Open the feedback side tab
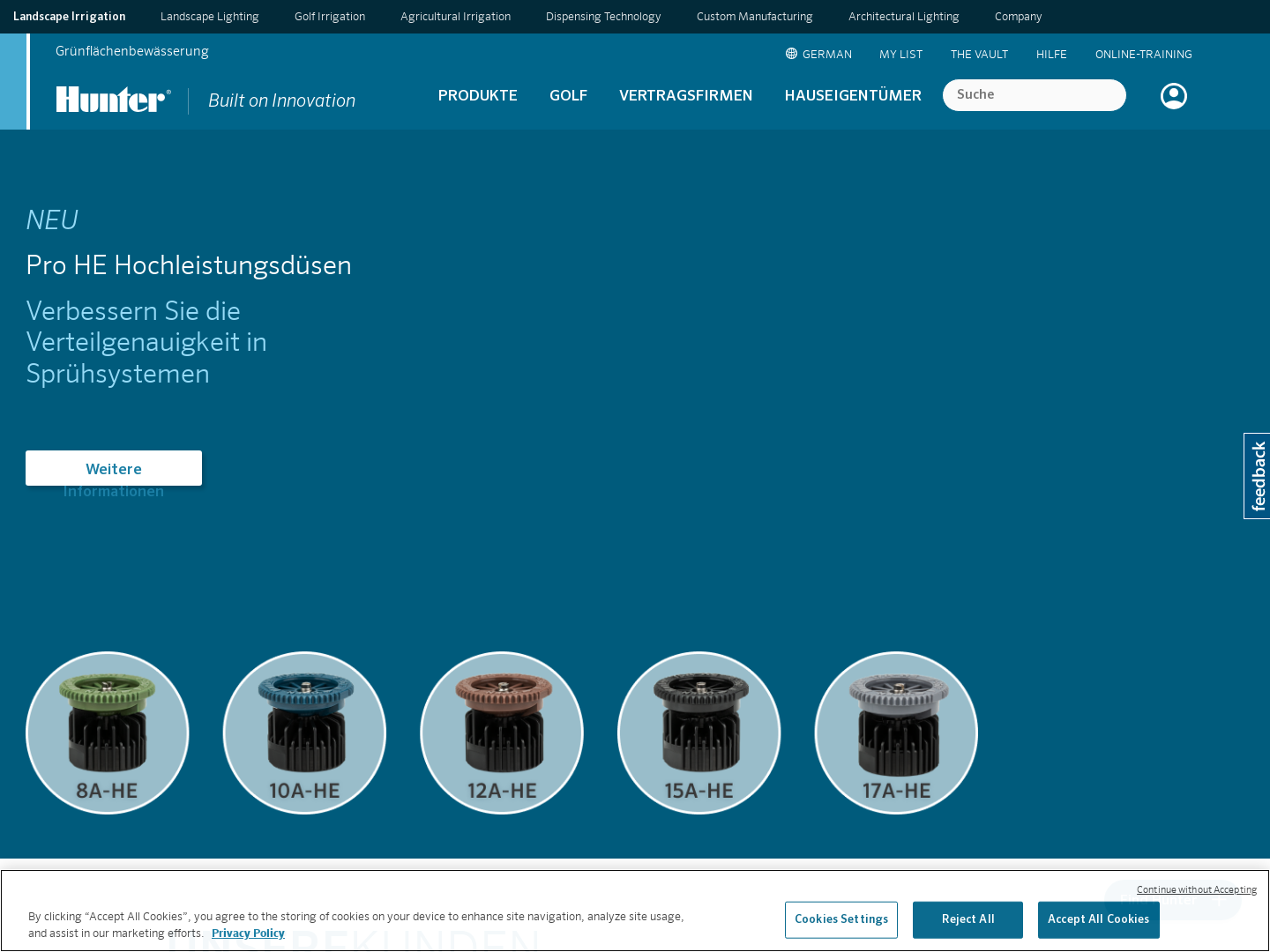 tap(1257, 476)
